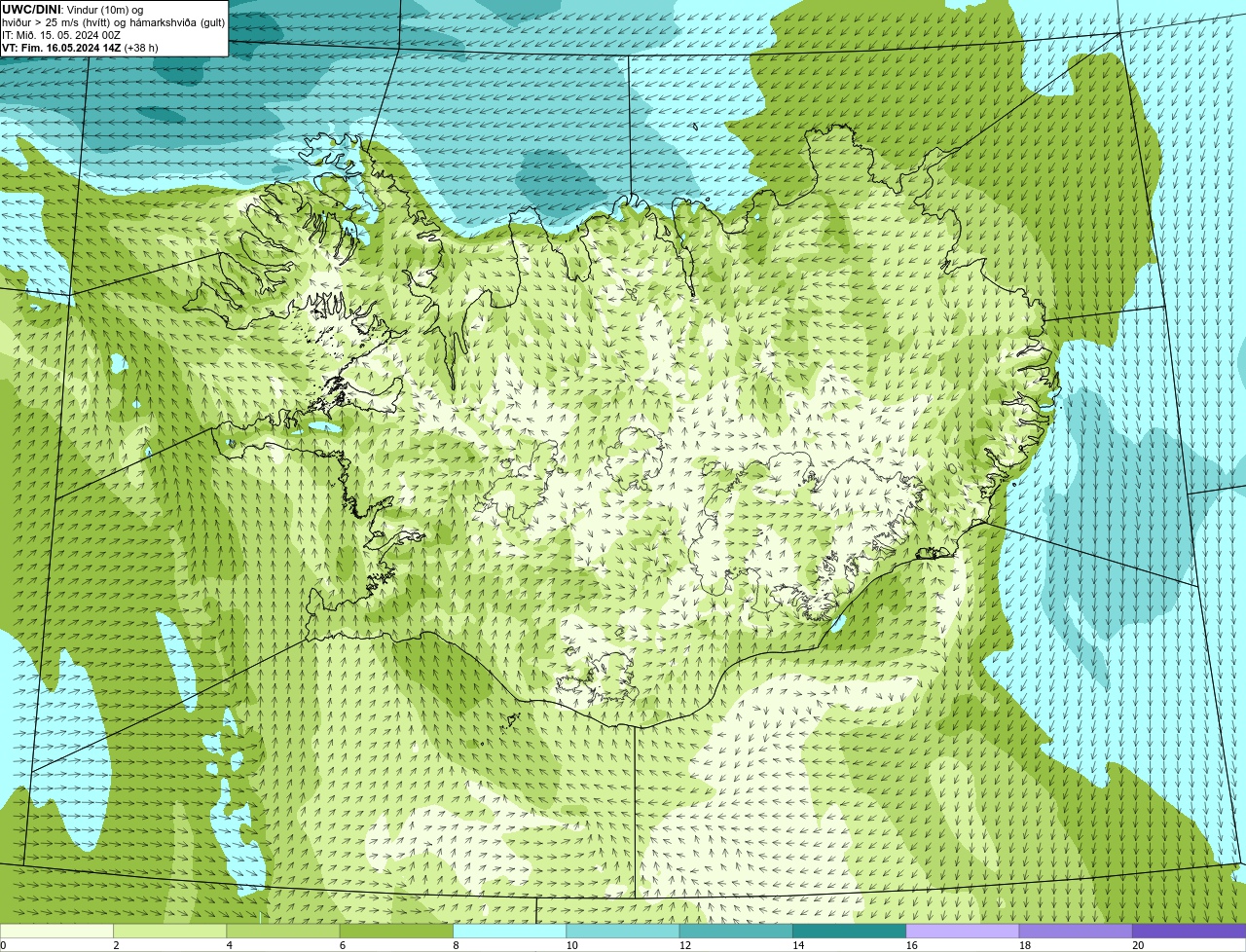Click the medium teal 12–14 m/s legend swatch
Viewport: 1246px width, 952px height.
pyautogui.click(x=737, y=931)
